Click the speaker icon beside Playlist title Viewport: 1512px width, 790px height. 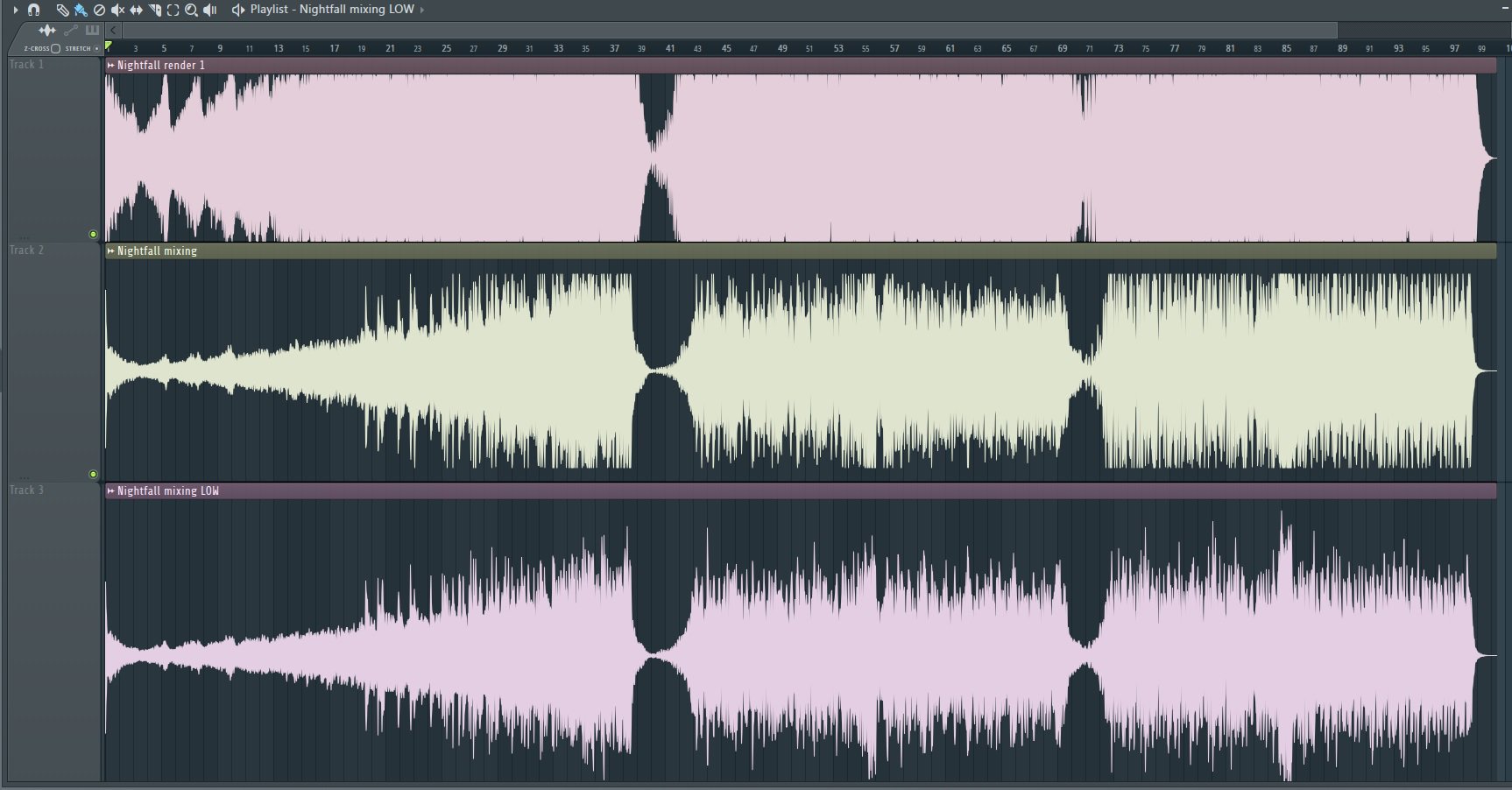(237, 10)
